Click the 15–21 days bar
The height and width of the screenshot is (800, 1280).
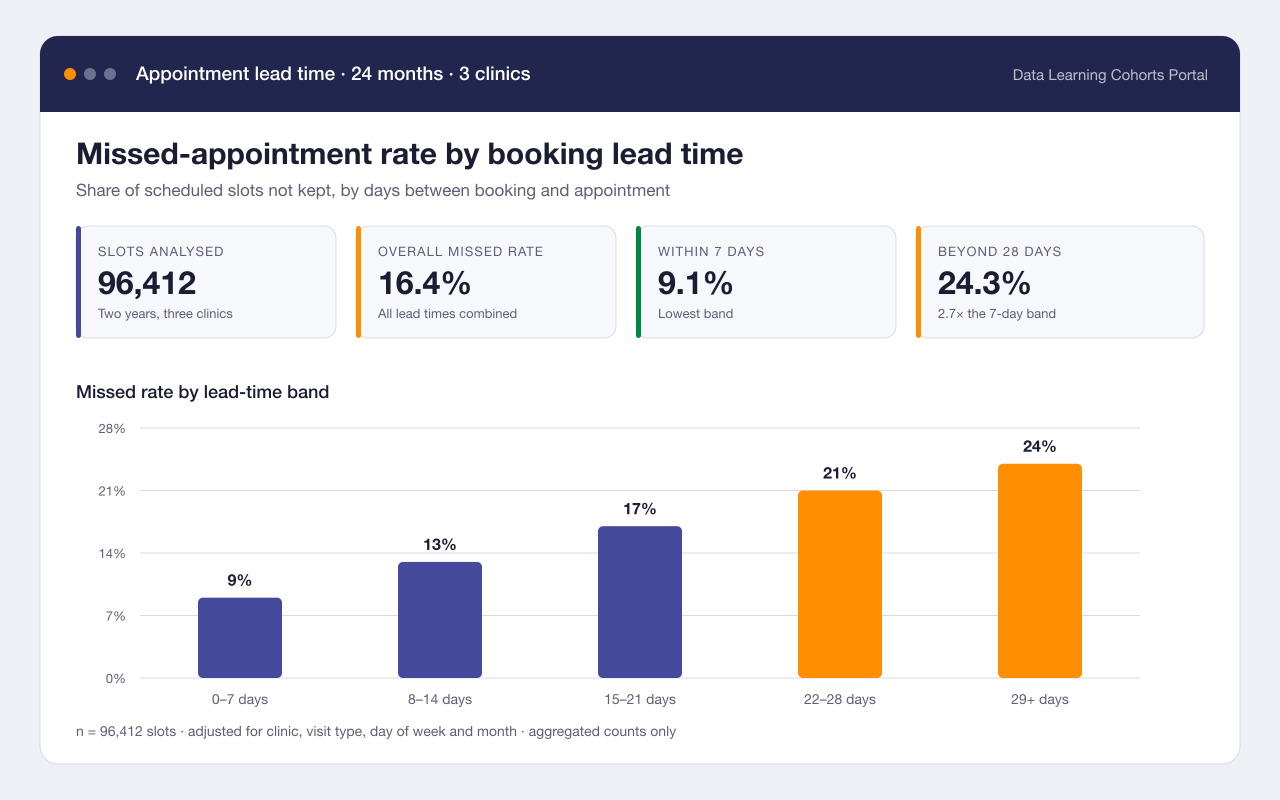[x=640, y=602]
